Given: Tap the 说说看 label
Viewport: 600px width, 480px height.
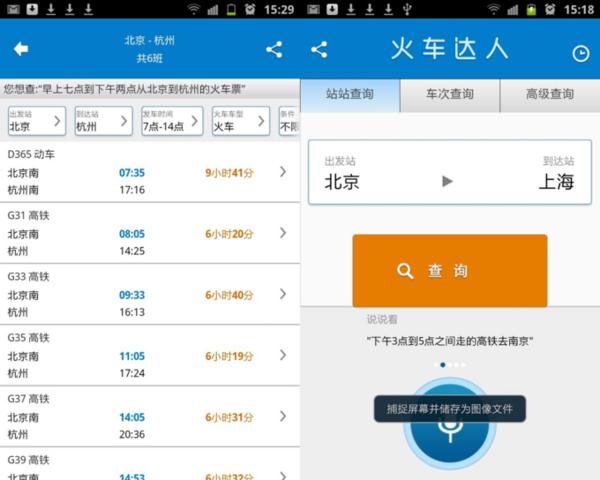Looking at the screenshot, I should [382, 319].
